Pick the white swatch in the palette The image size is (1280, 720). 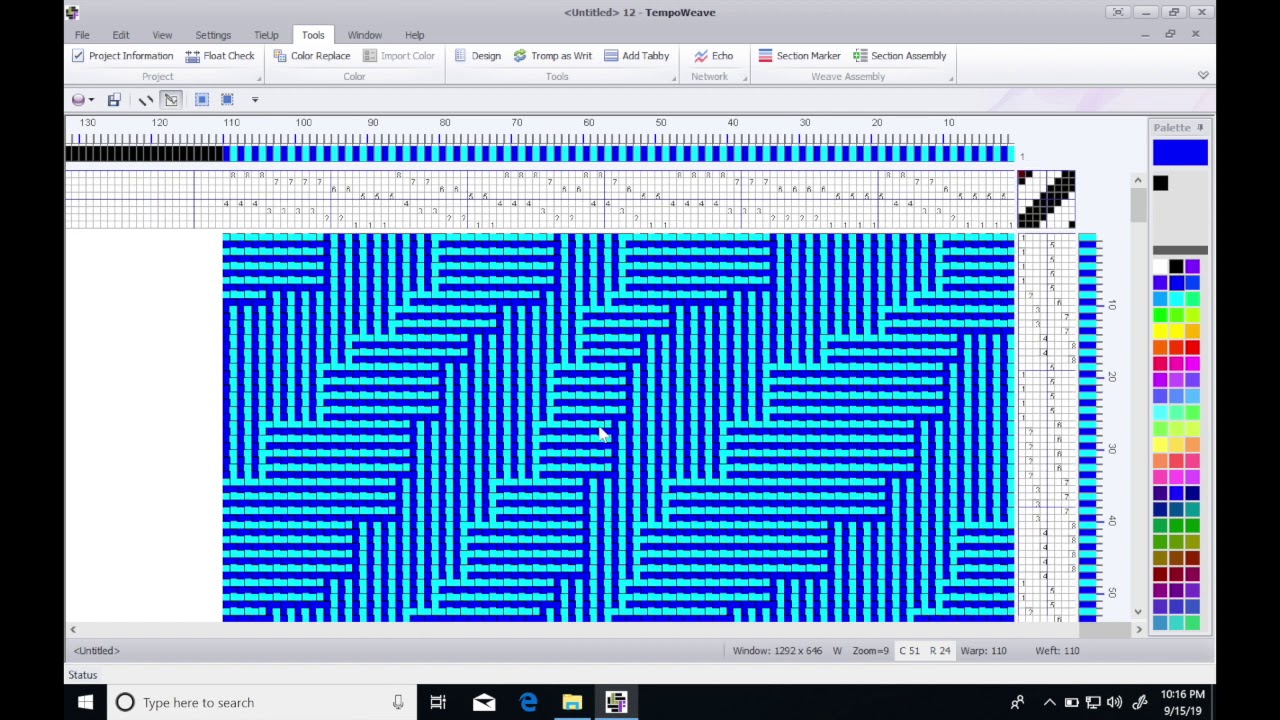1160,266
